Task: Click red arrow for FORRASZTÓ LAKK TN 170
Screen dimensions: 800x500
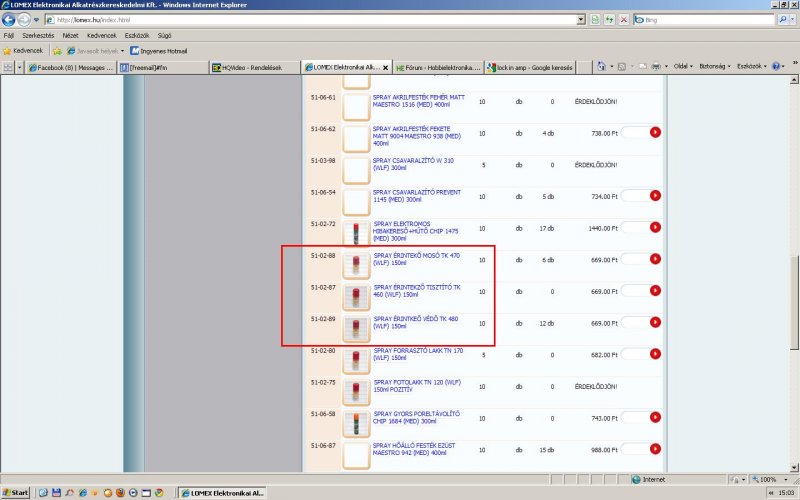Action: [655, 354]
